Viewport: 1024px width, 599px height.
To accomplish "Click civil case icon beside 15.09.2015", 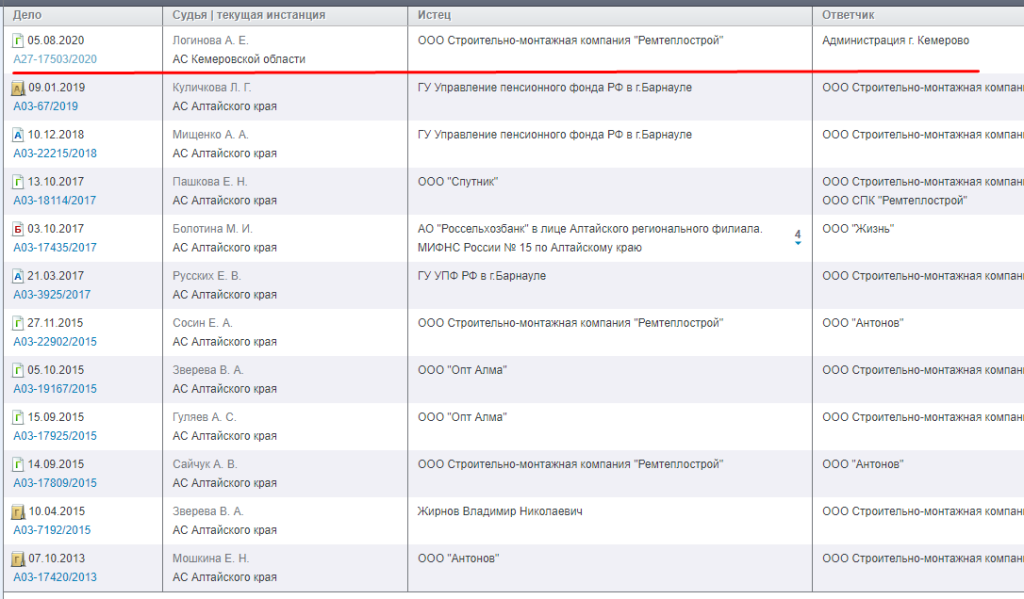I will click(x=18, y=417).
